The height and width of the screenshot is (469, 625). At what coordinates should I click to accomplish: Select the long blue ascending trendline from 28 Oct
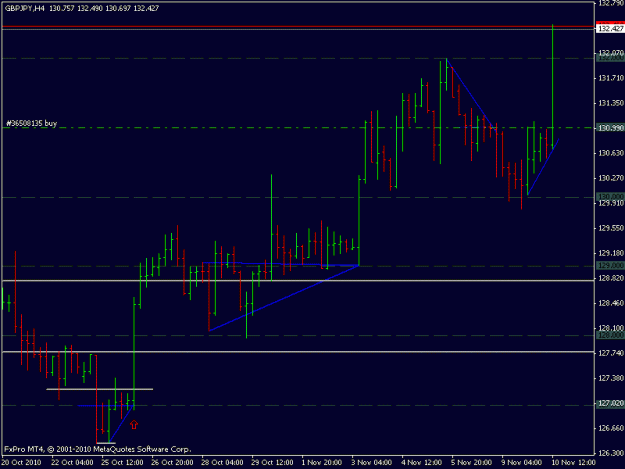pyautogui.click(x=284, y=298)
